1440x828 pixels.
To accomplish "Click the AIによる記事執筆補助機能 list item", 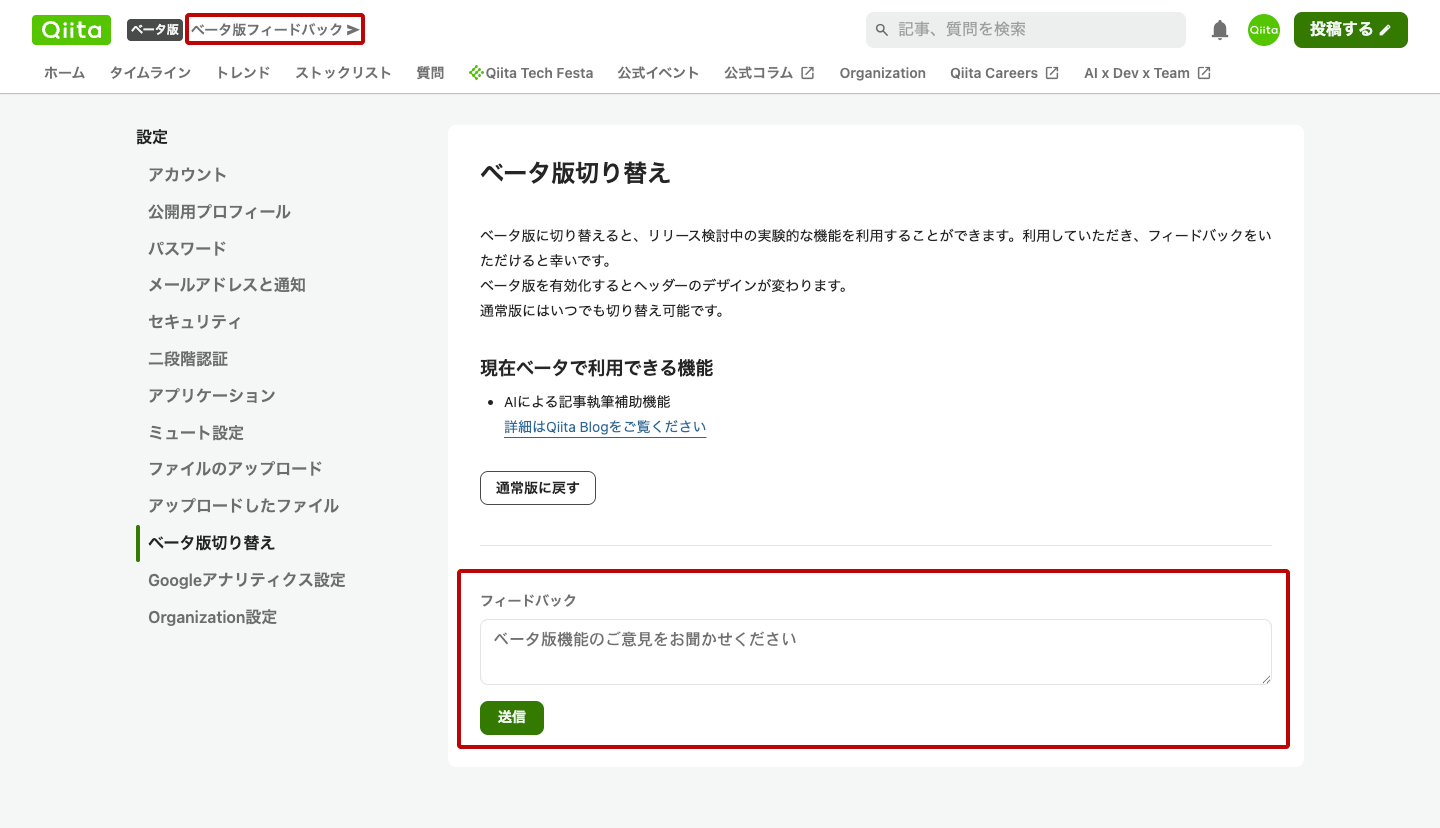I will 587,402.
